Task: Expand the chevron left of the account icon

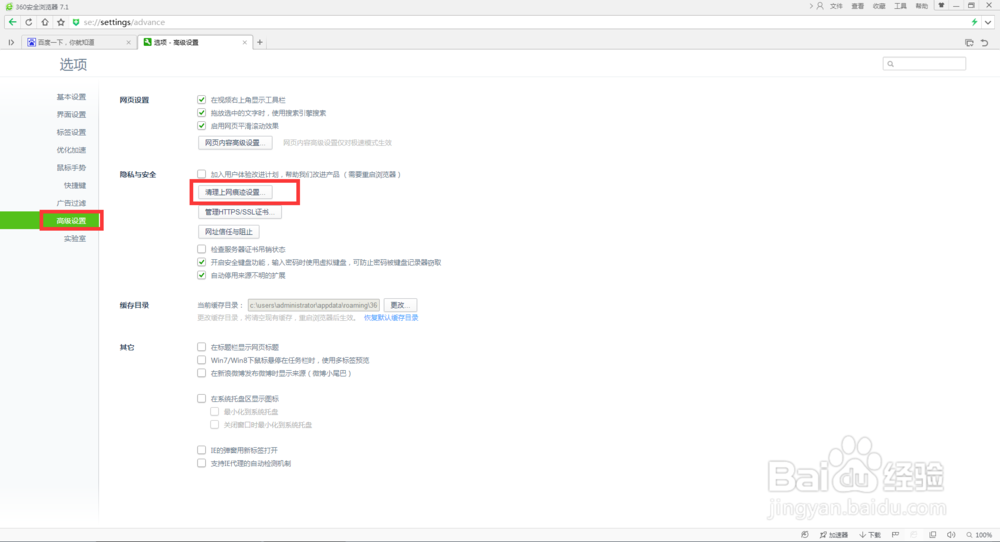Action: point(811,6)
